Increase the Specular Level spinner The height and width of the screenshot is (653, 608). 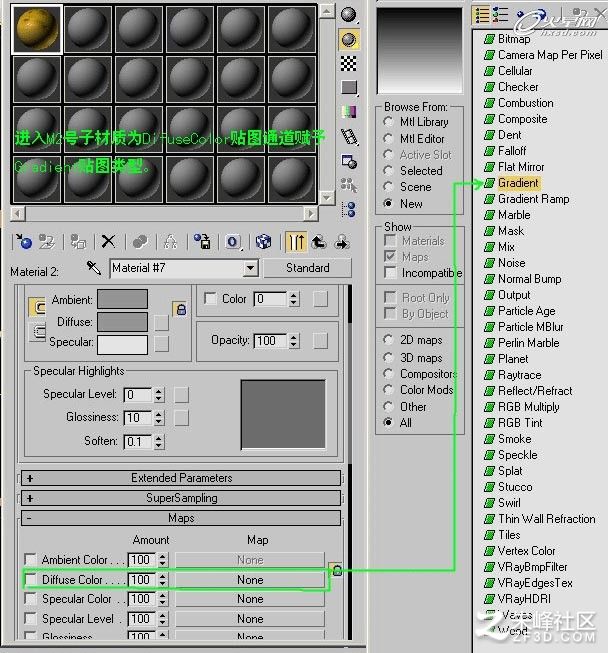tap(158, 391)
